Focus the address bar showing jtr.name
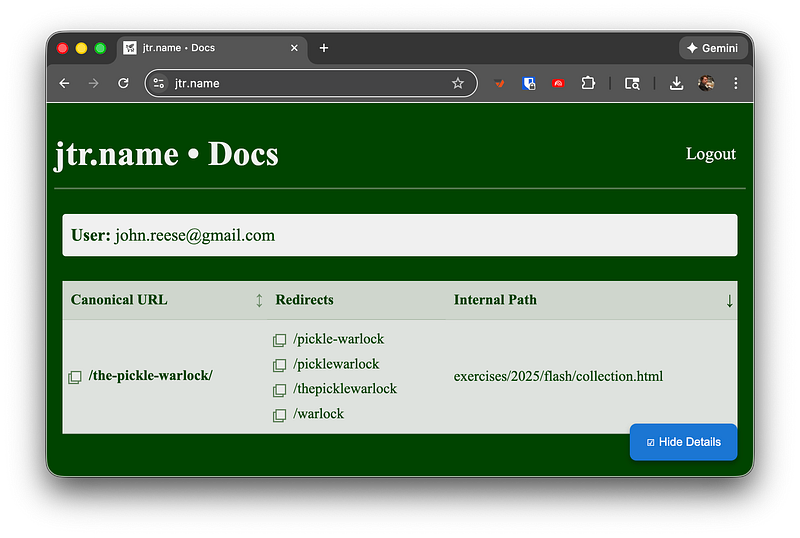Viewport: 800px width, 538px height. tap(300, 84)
